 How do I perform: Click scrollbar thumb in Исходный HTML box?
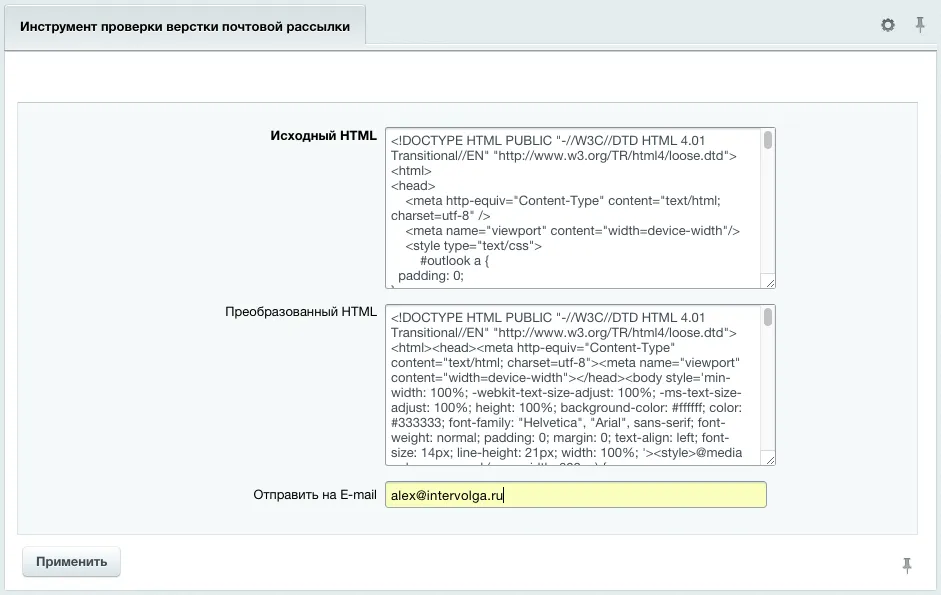[x=768, y=140]
